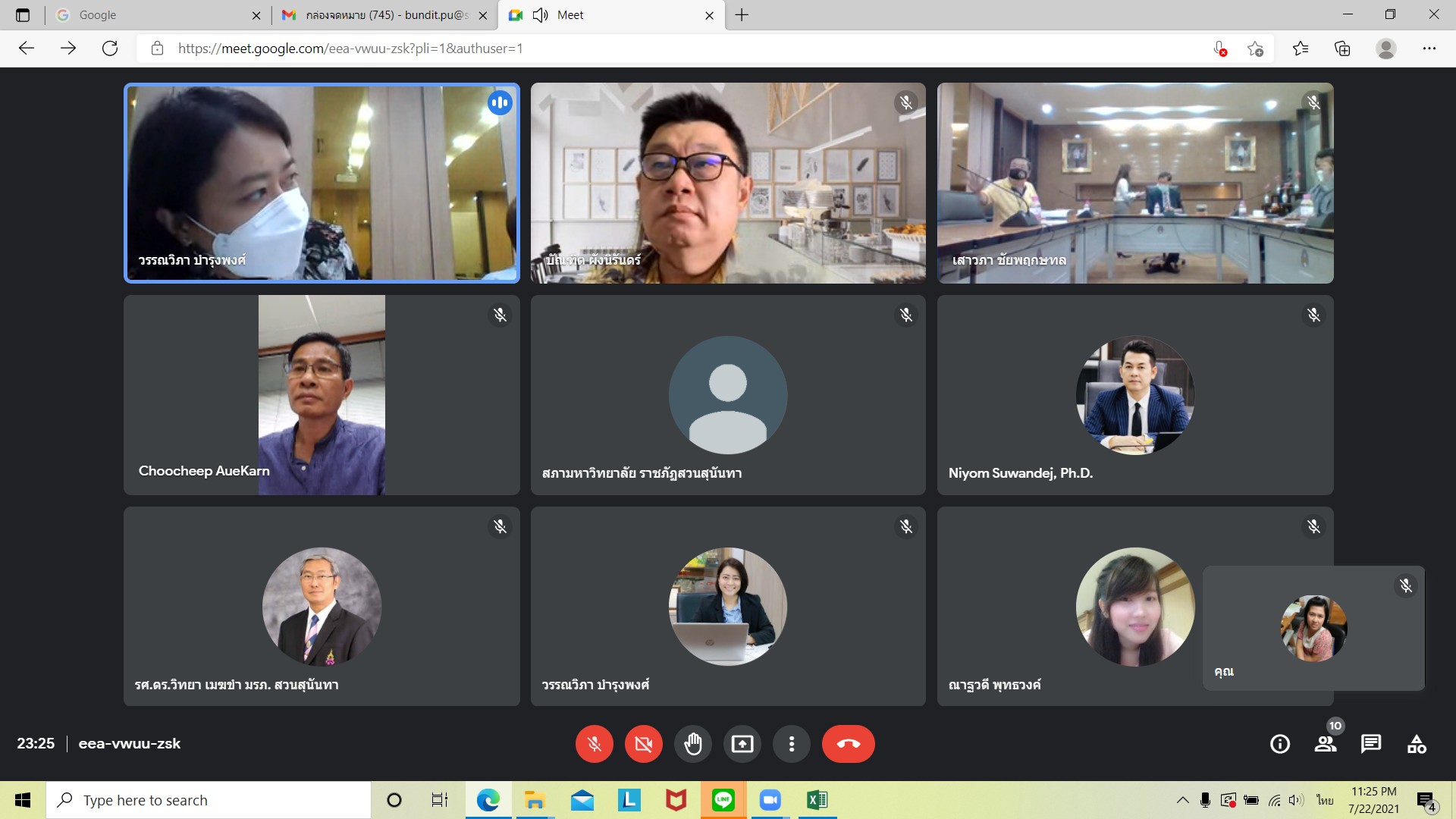Open the chat panel
This screenshot has height=819, width=1456.
pyautogui.click(x=1370, y=744)
